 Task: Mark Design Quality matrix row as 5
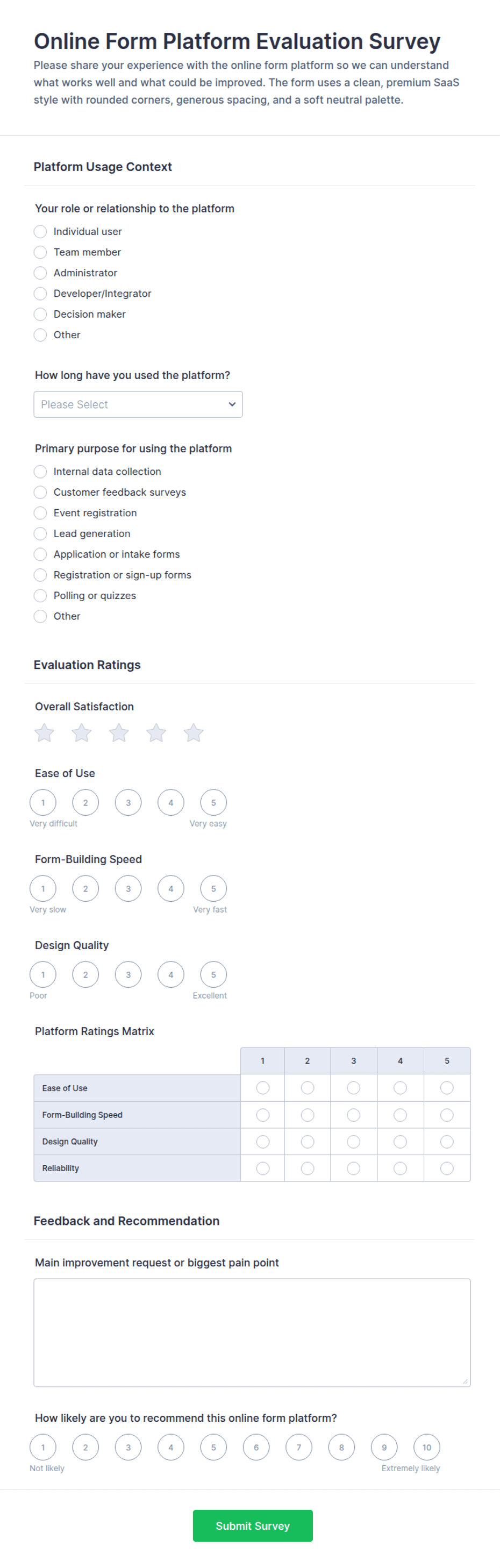coord(447,1141)
